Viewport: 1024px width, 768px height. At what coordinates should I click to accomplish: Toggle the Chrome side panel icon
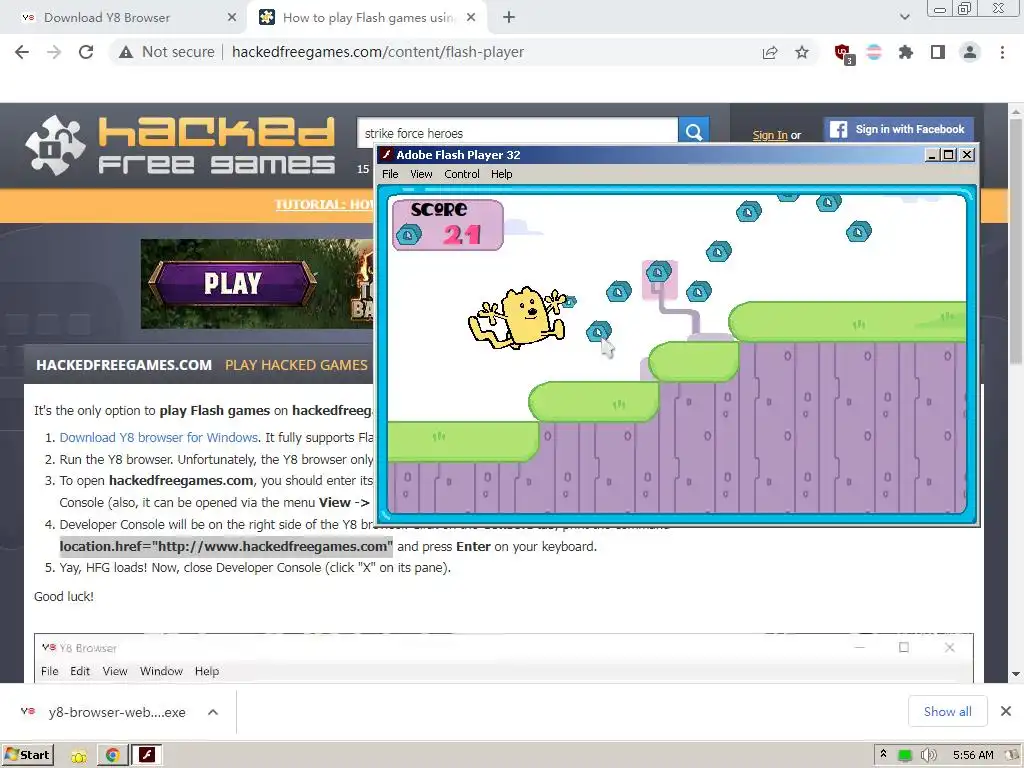point(938,52)
